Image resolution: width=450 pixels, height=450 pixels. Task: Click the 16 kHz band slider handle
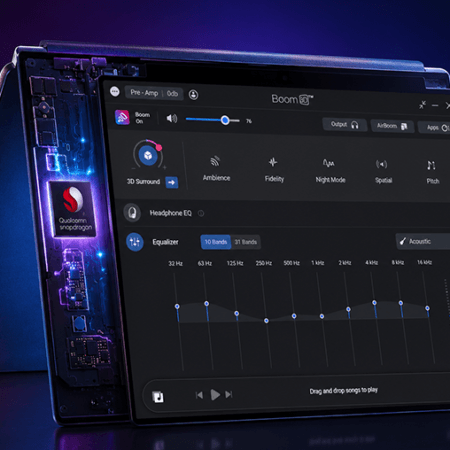(427, 308)
